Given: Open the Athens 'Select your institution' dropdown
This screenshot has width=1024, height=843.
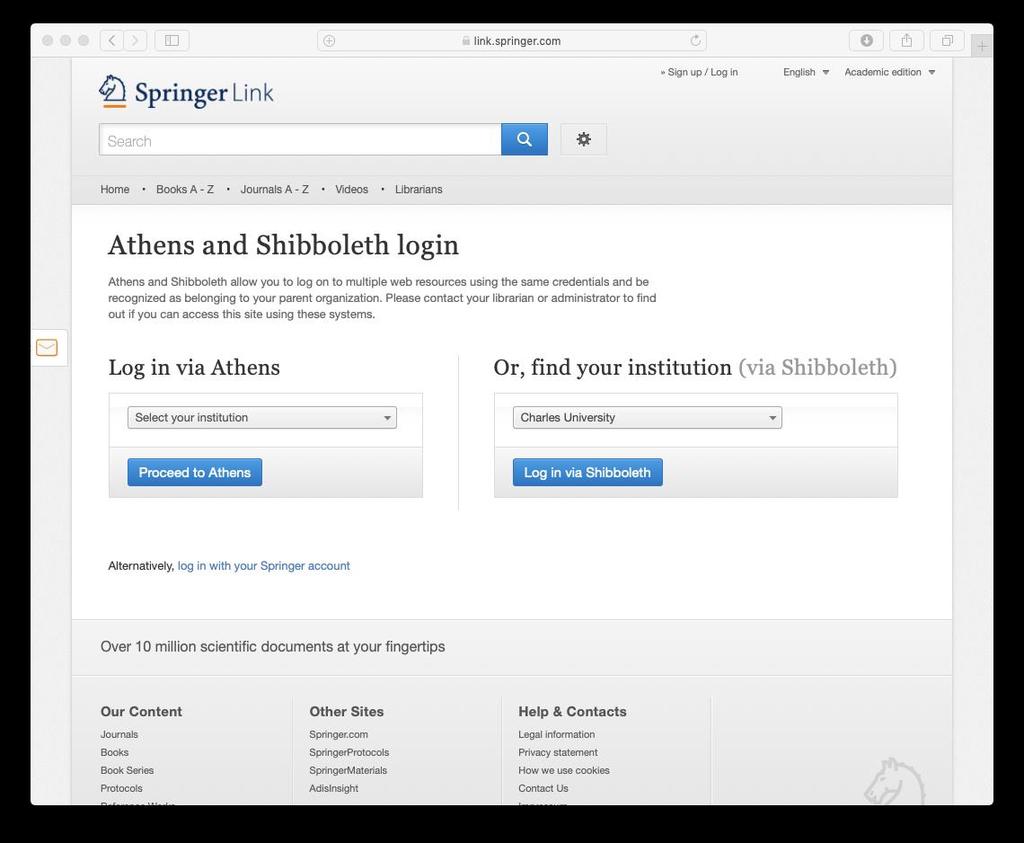Looking at the screenshot, I should 262,417.
